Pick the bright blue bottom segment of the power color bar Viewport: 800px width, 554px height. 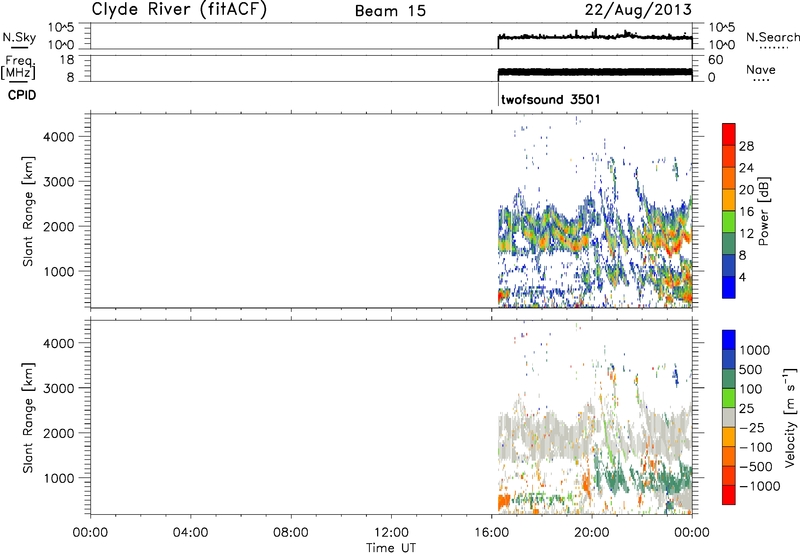[x=729, y=287]
